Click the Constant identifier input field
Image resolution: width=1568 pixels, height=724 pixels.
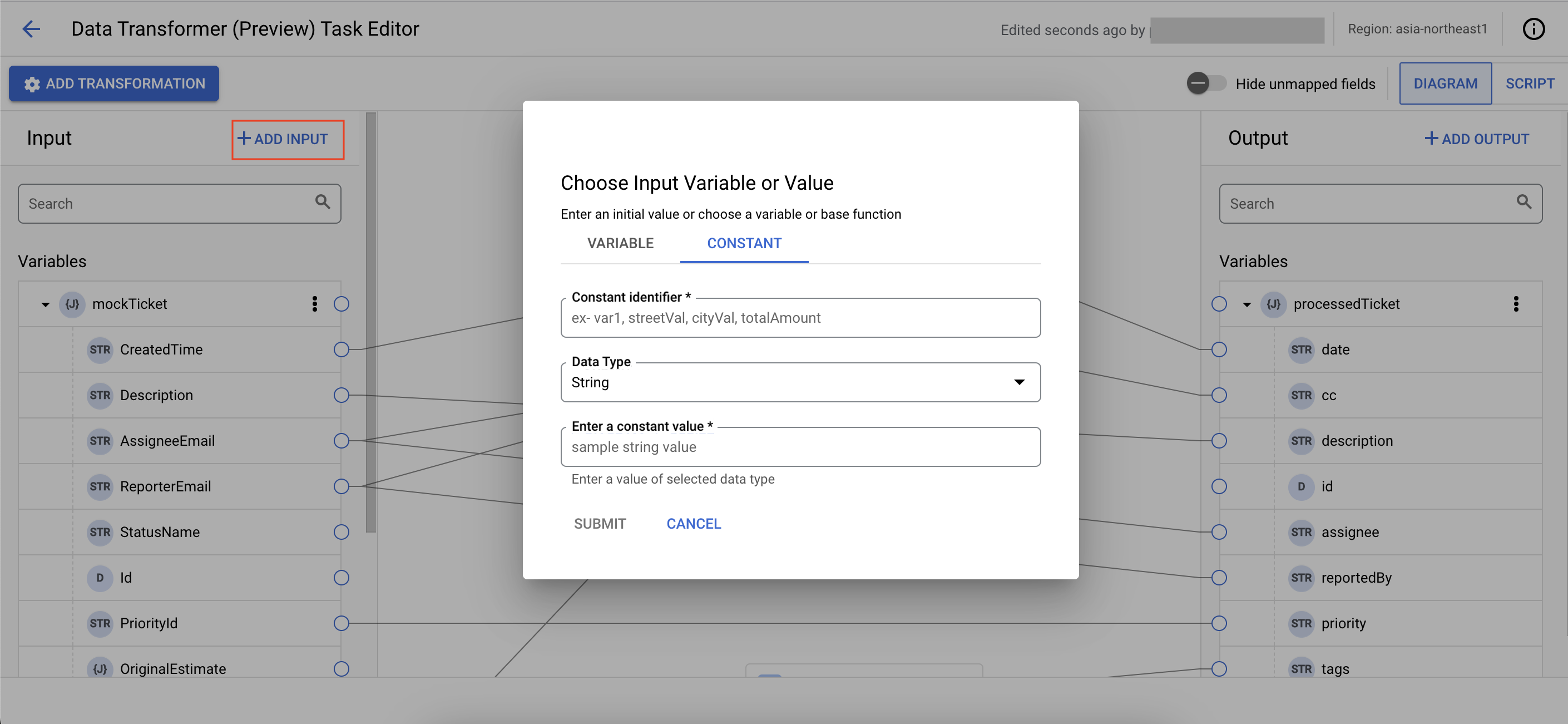[x=801, y=317]
